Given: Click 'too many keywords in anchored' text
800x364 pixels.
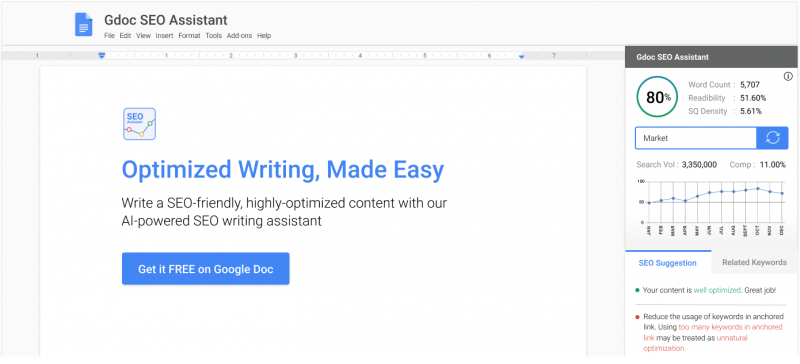Looking at the screenshot, I should (x=730, y=327).
